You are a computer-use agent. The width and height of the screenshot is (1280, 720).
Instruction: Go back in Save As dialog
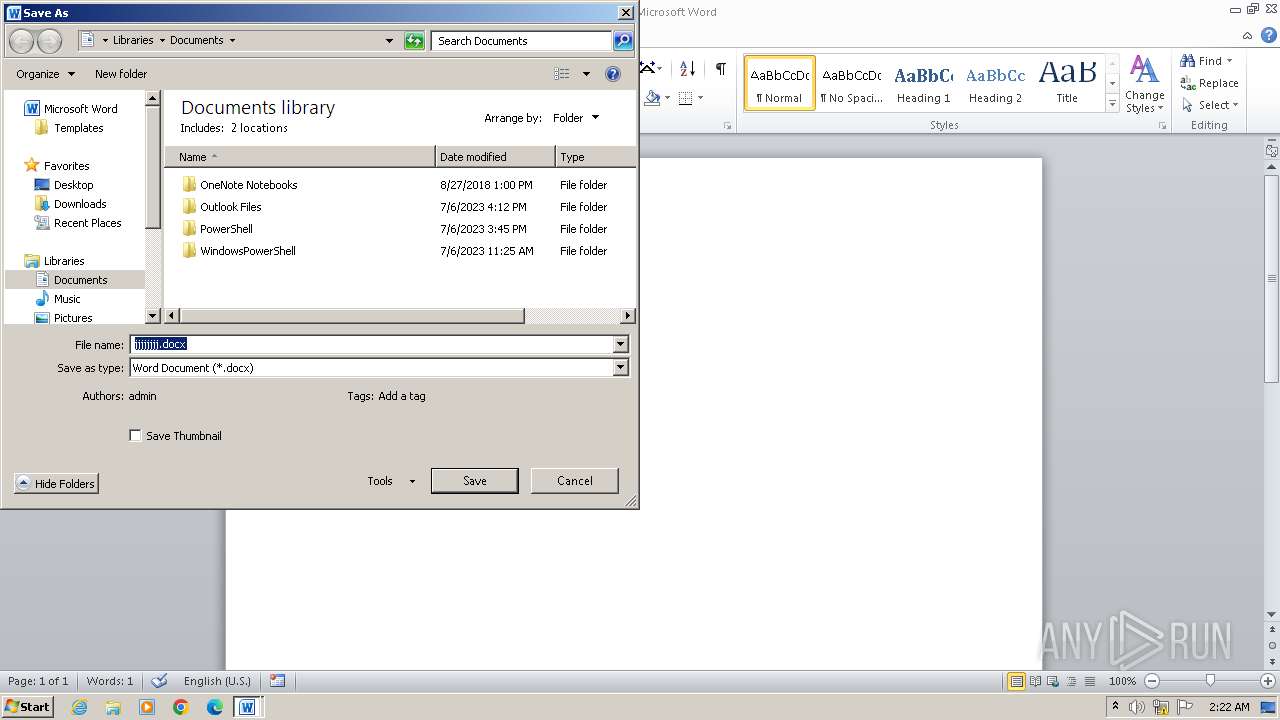[x=21, y=41]
